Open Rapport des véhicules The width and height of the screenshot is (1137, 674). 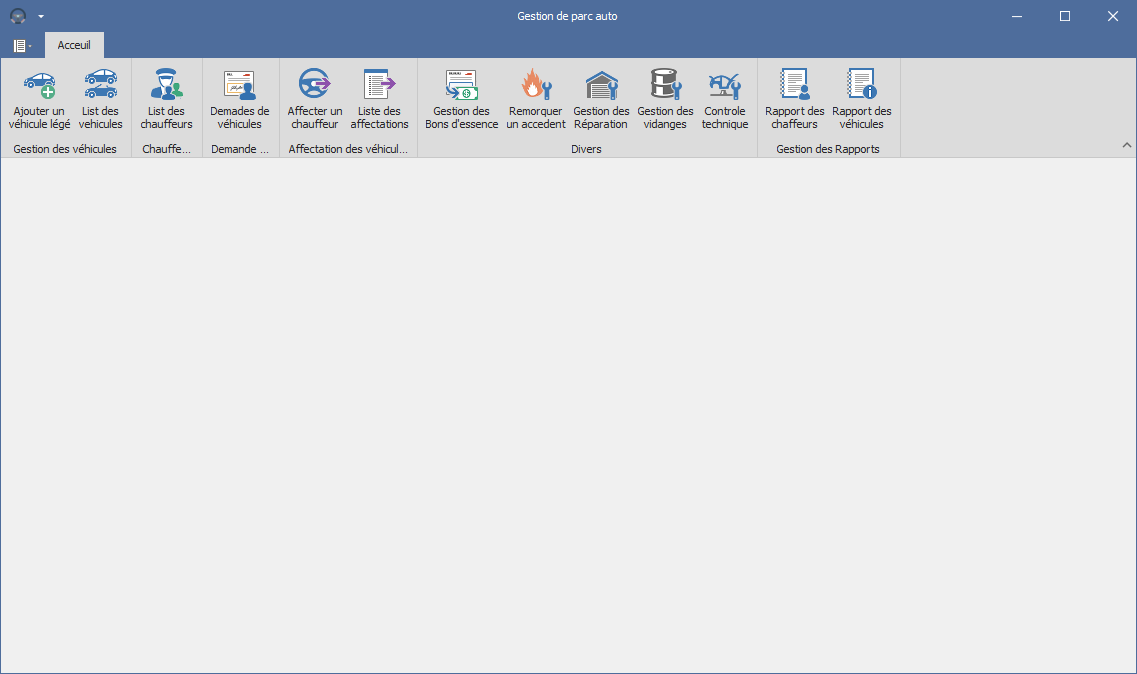point(861,99)
